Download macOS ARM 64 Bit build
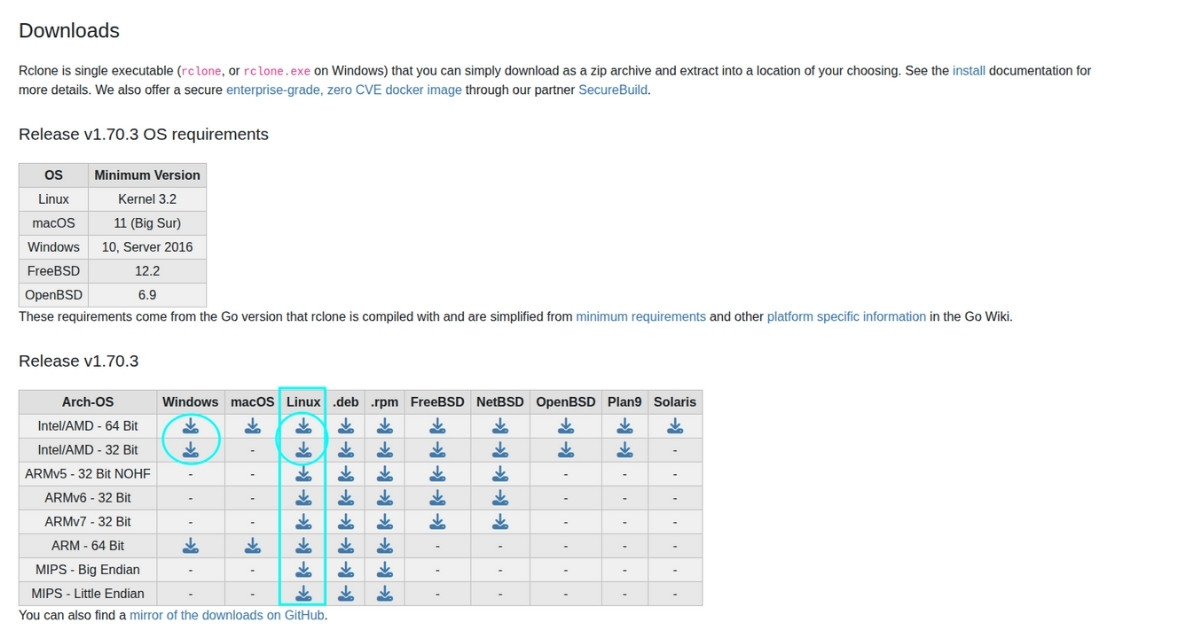Screen dimensions: 1200x630 (252, 545)
